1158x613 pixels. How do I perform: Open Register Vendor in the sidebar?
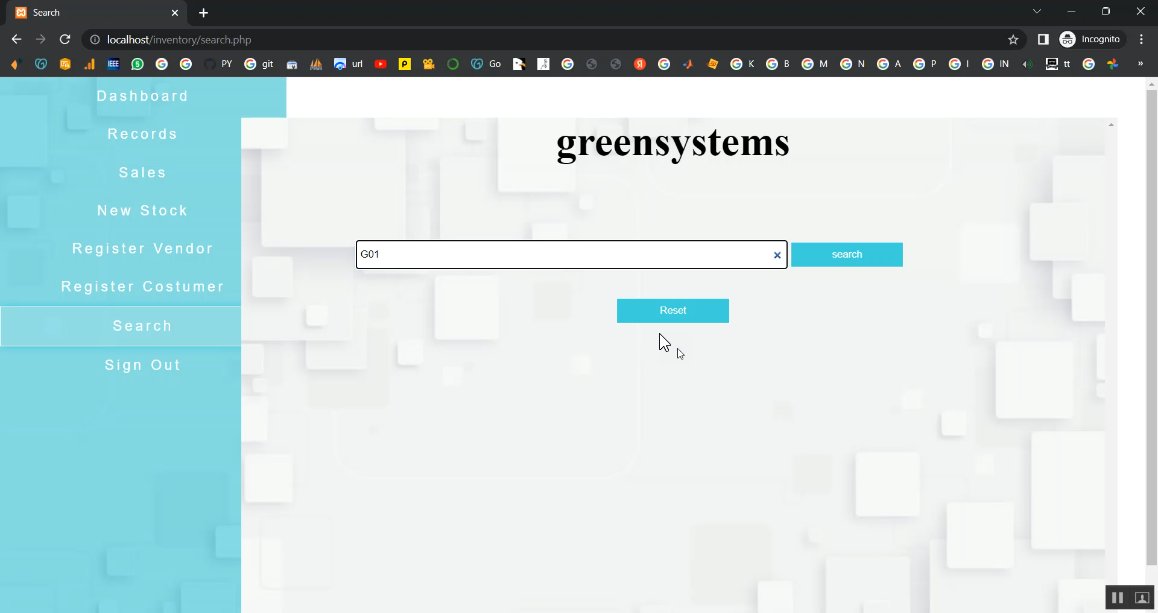coord(142,248)
